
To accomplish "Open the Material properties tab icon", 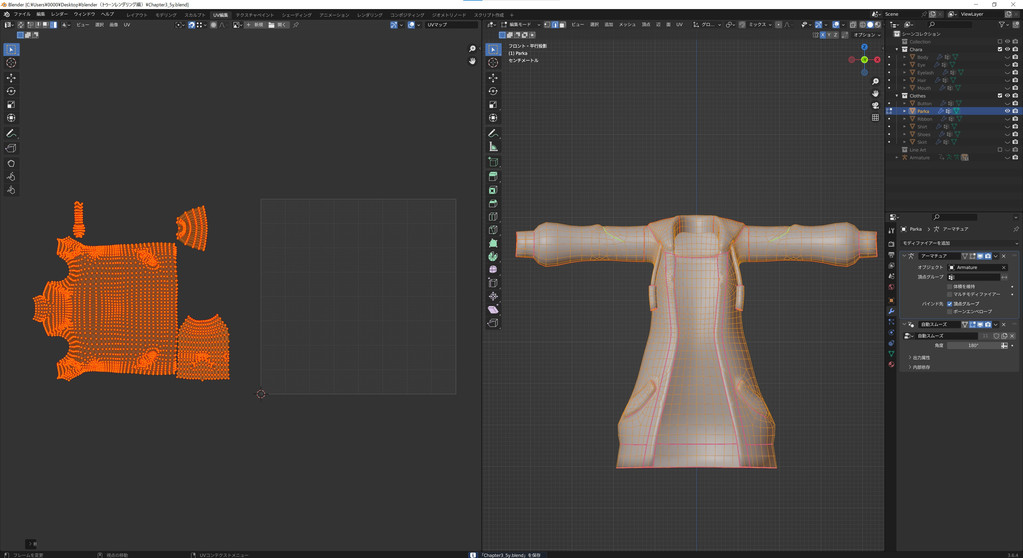I will tap(891, 365).
